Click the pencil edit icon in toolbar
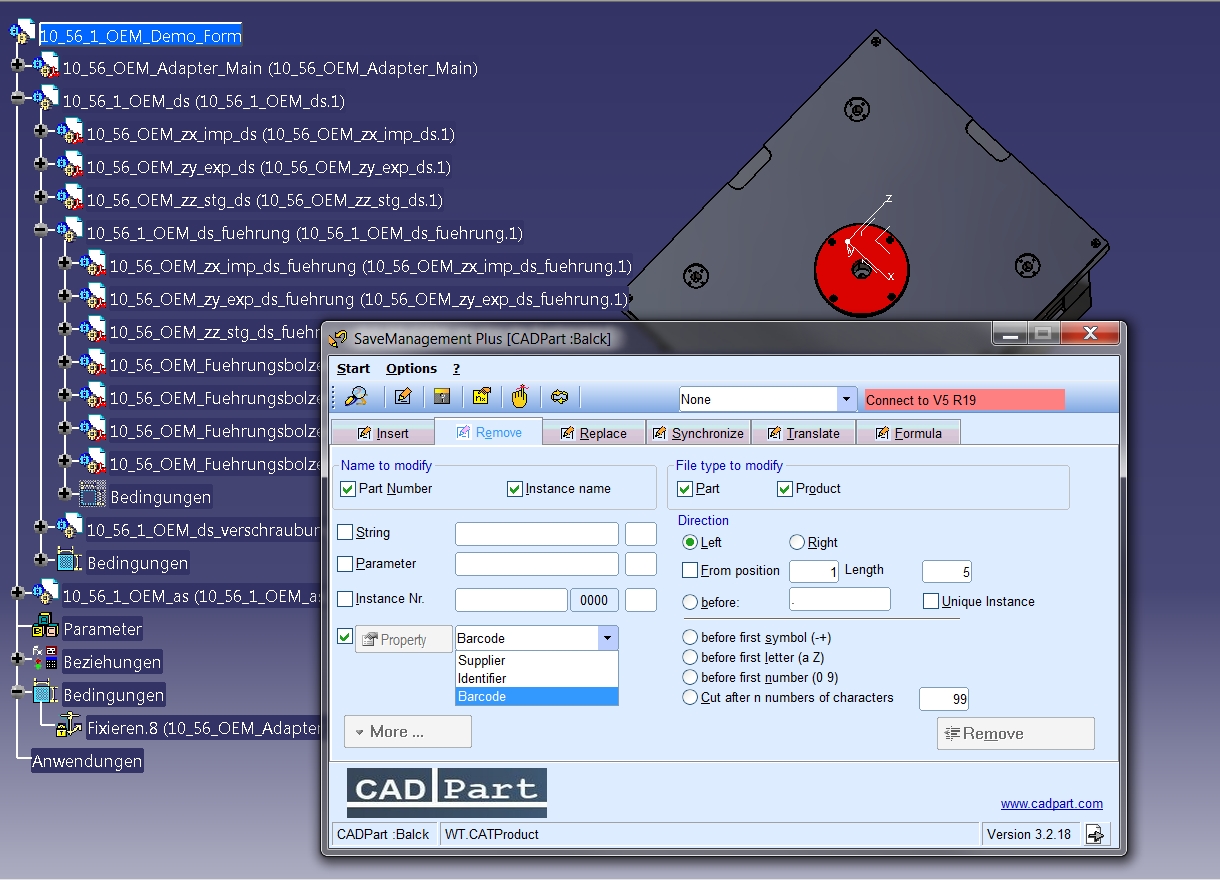The image size is (1220, 880). (x=403, y=397)
